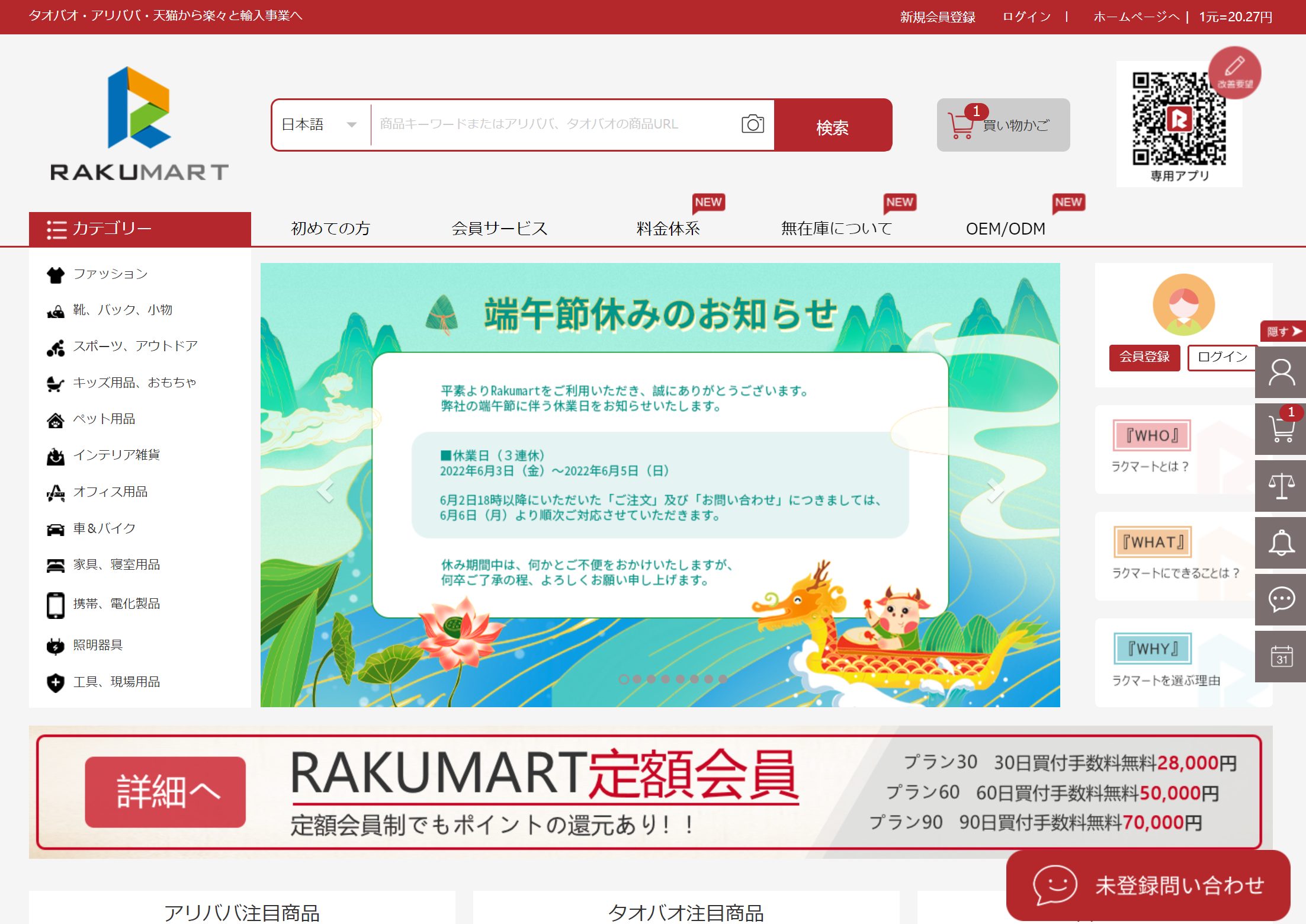Viewport: 1306px width, 924px height.
Task: Click the lighting equipment icon
Action: (56, 646)
